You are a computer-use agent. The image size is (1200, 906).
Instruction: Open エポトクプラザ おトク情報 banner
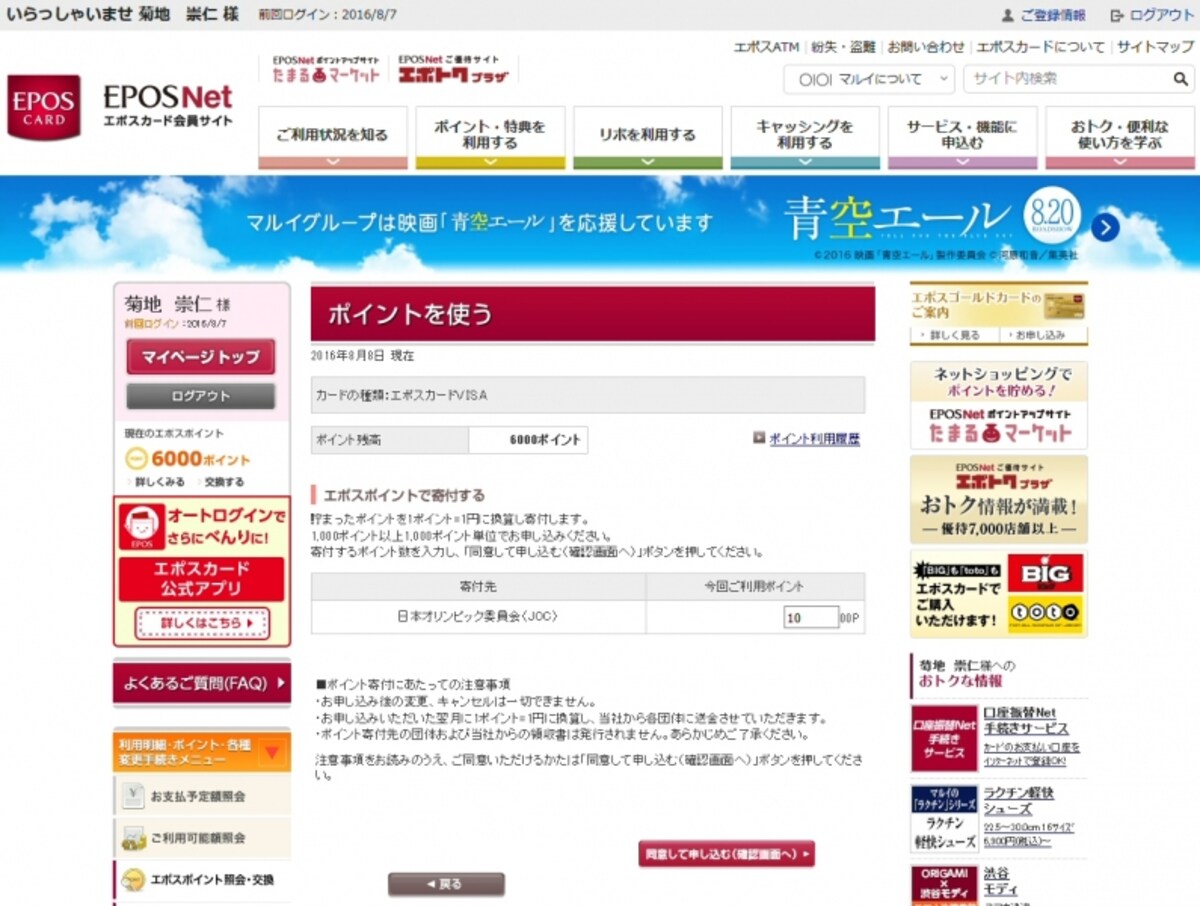click(x=998, y=499)
